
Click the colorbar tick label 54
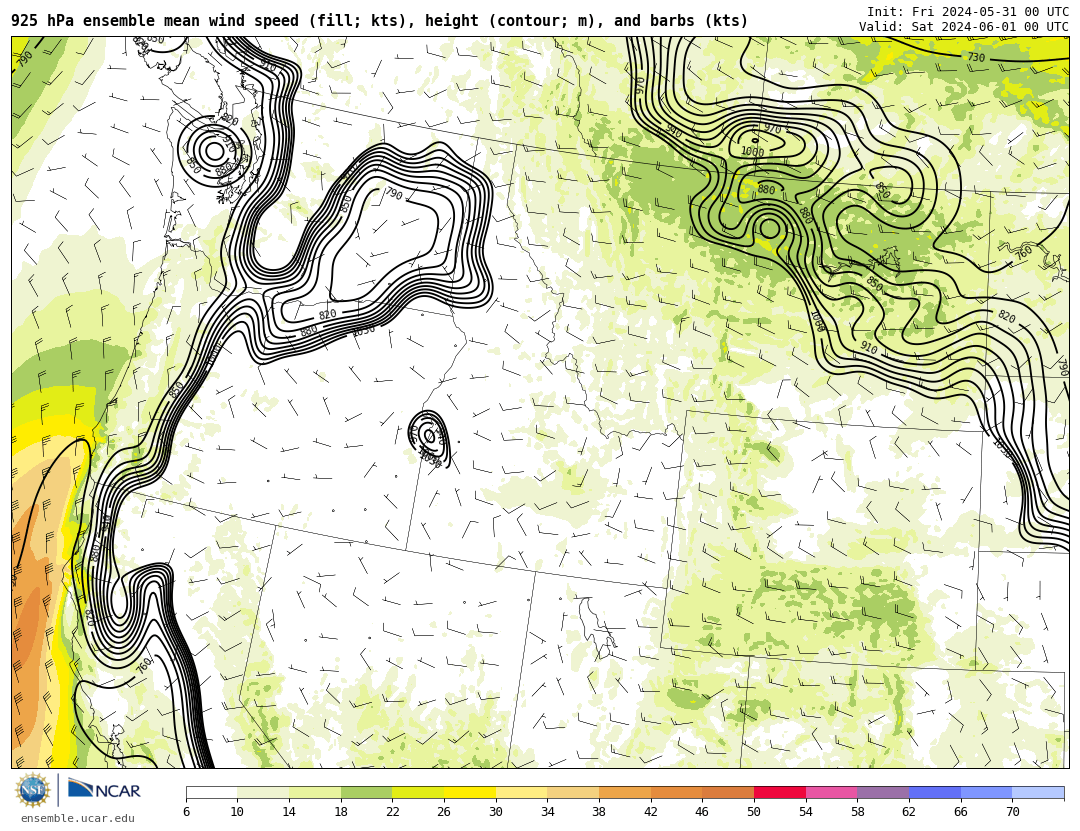point(805,812)
